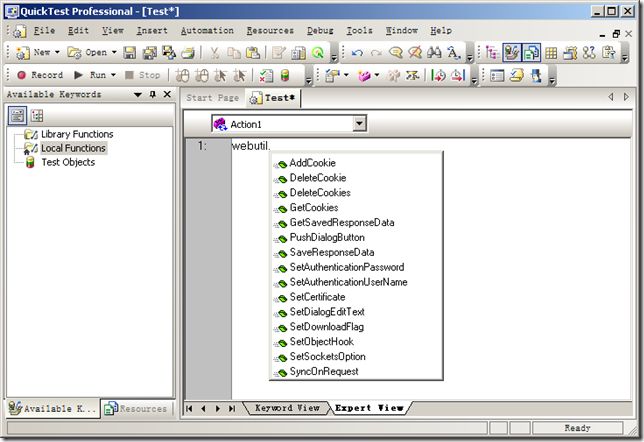
Task: Open the Tools menu
Action: (x=359, y=30)
